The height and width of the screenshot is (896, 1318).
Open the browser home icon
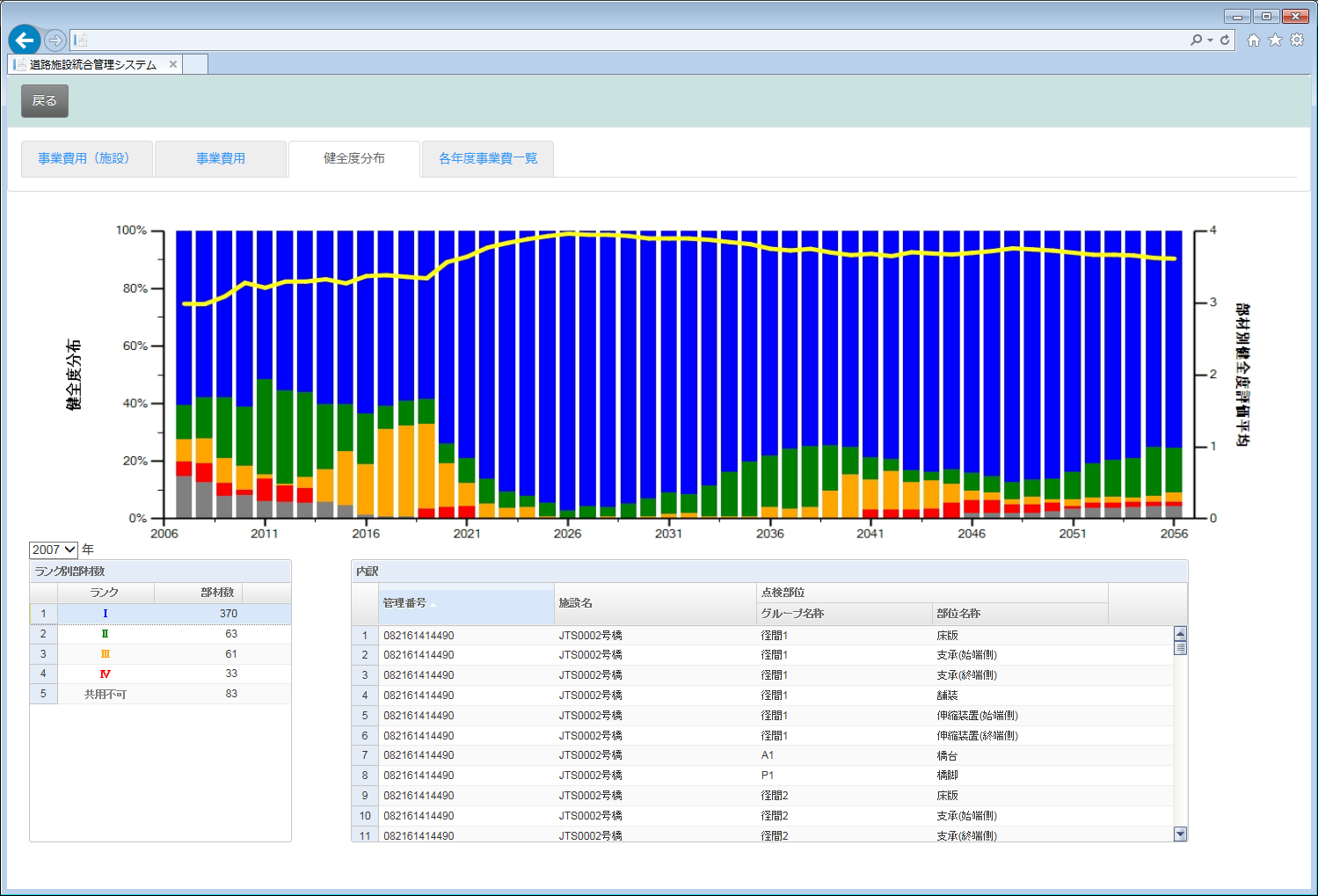1254,40
